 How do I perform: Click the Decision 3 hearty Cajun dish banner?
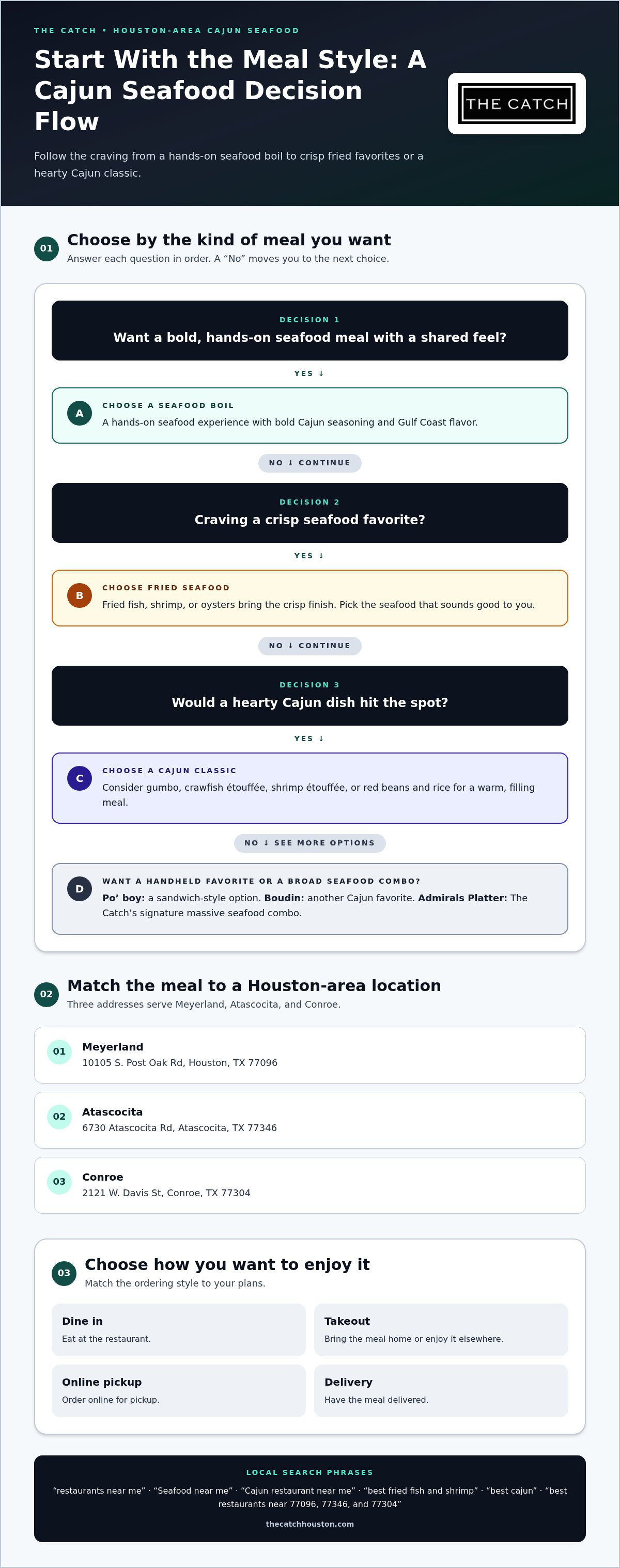310,696
